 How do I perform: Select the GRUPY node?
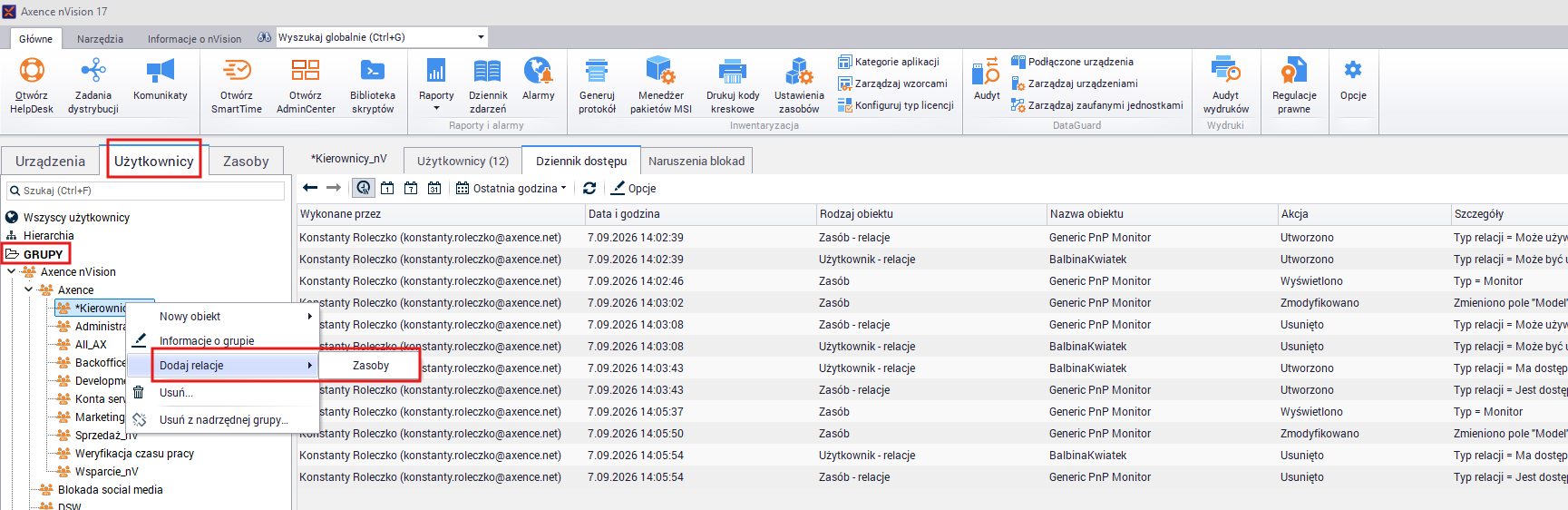click(37, 254)
